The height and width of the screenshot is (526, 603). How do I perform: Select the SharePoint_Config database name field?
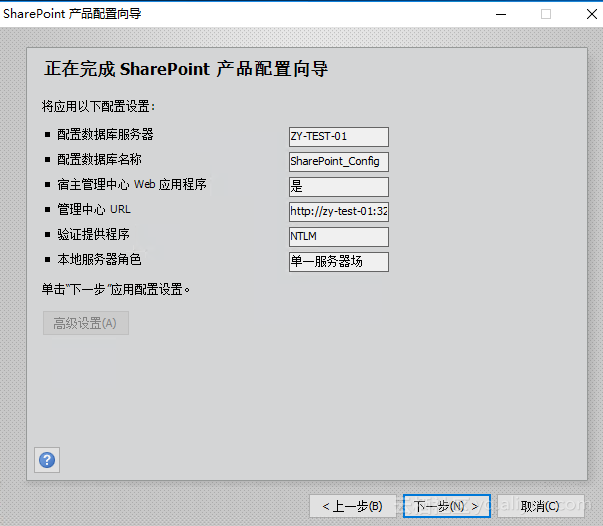coord(339,162)
